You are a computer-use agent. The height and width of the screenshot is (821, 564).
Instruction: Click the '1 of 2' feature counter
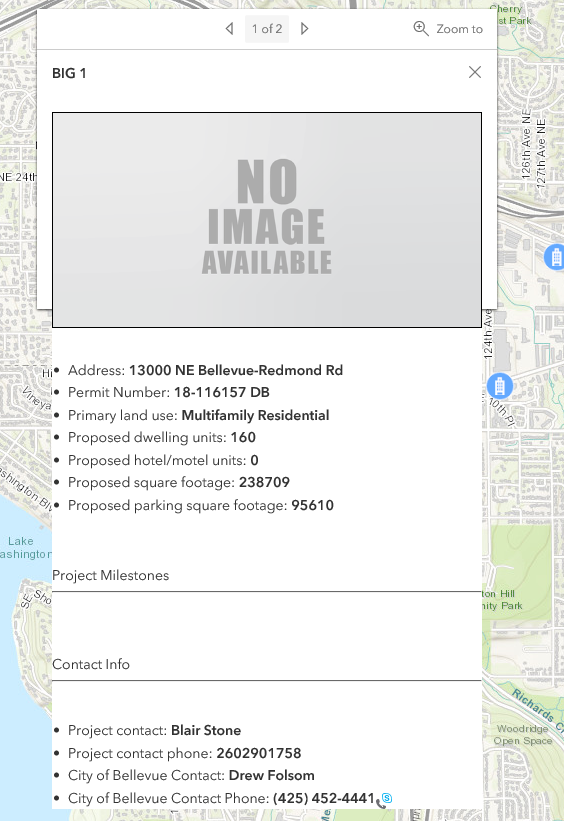coord(267,29)
